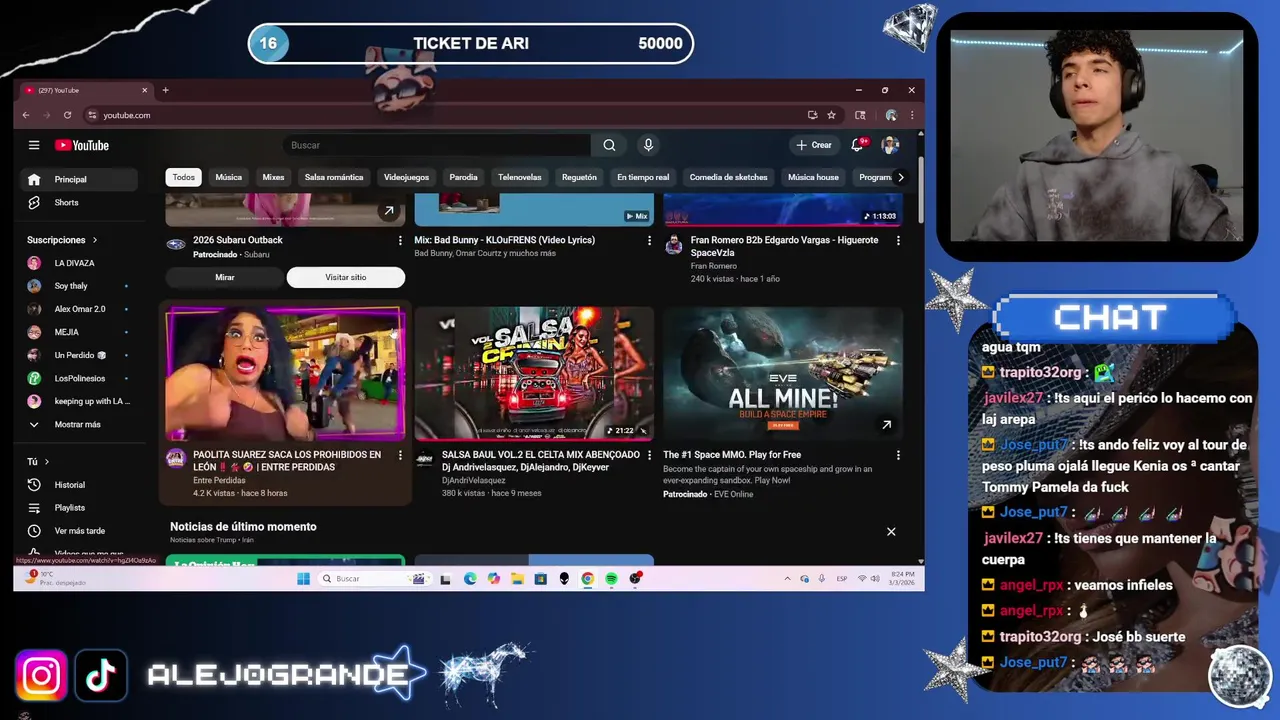This screenshot has height=720, width=1280.
Task: Expand Suscripciones section chevron
Action: pyautogui.click(x=95, y=240)
